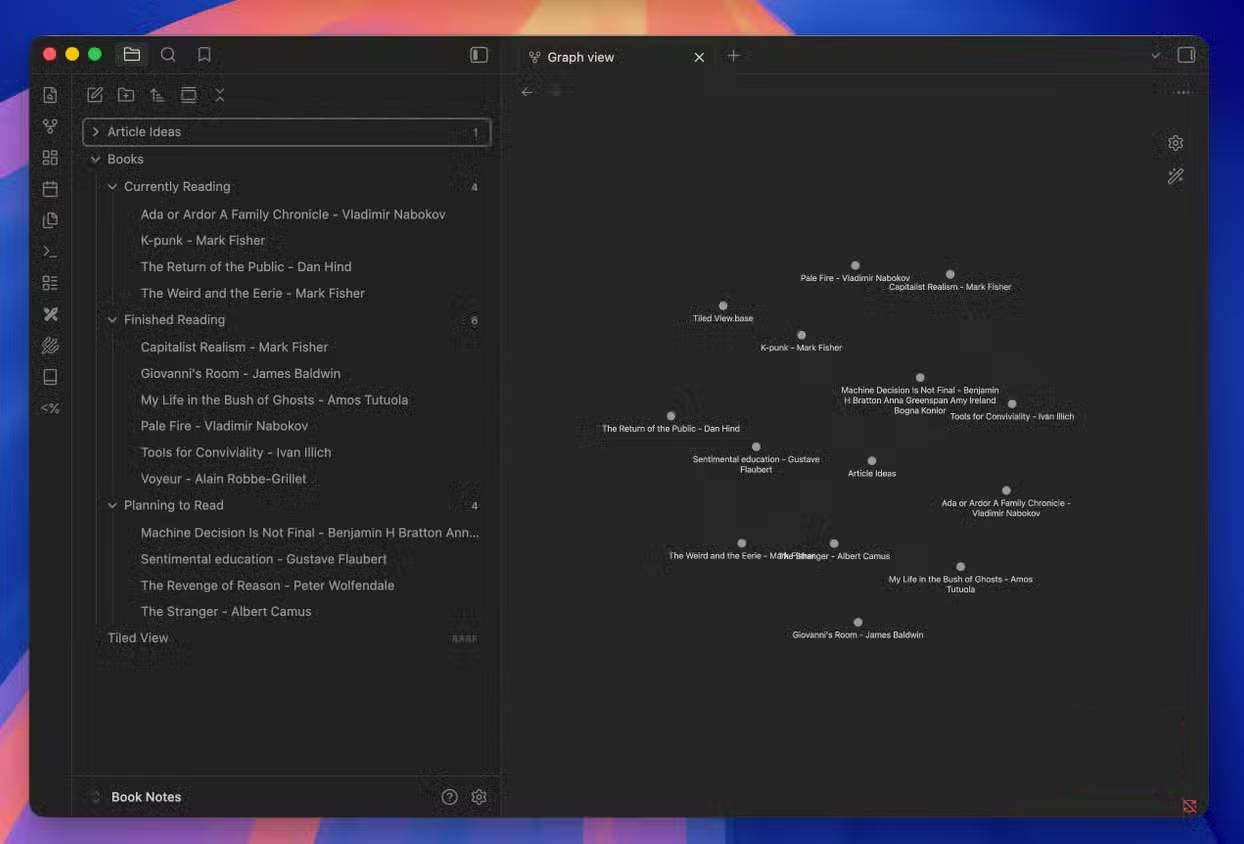Collapse all folders icon
The width and height of the screenshot is (1244, 844).
[x=220, y=95]
